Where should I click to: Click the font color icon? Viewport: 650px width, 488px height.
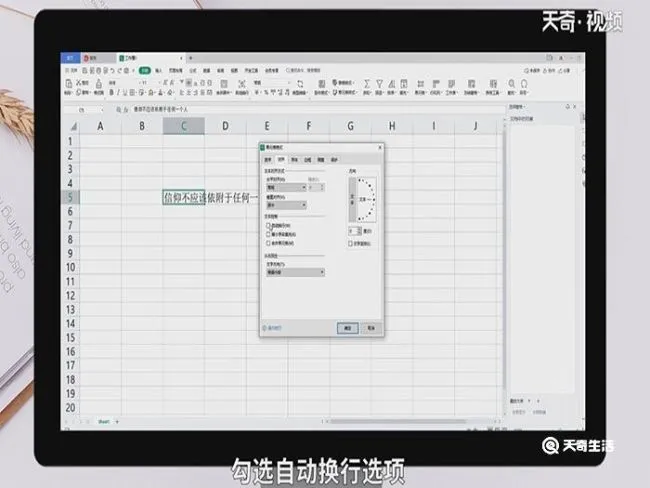tap(160, 92)
